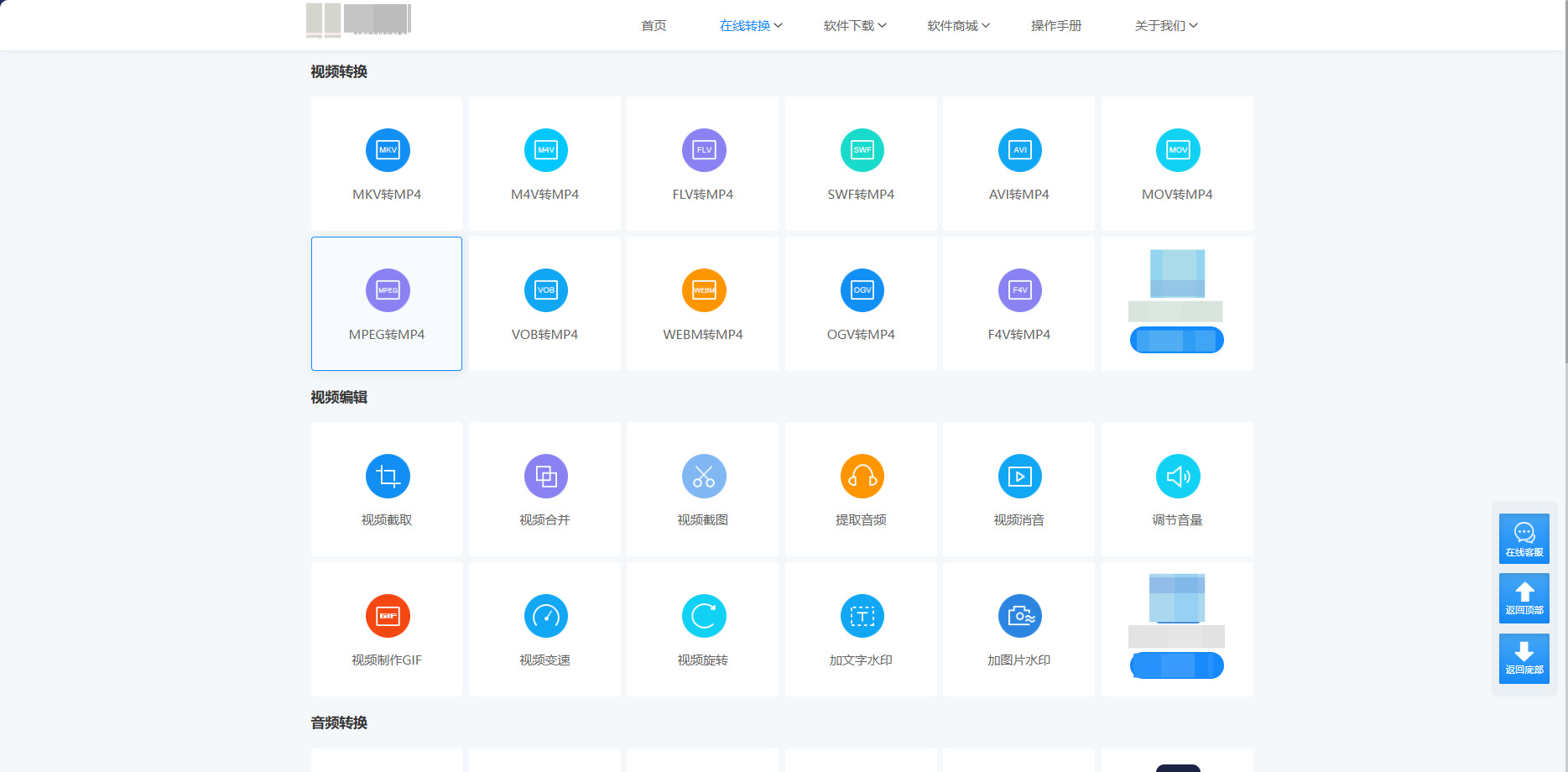The image size is (1568, 772).
Task: Open the MKV转MP4 converter icon
Action: (388, 150)
